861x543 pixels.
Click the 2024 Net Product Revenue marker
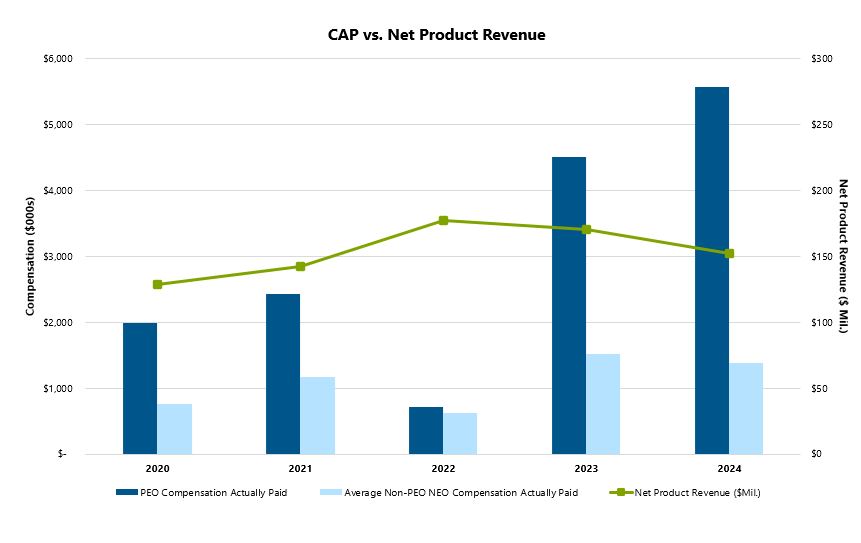729,253
